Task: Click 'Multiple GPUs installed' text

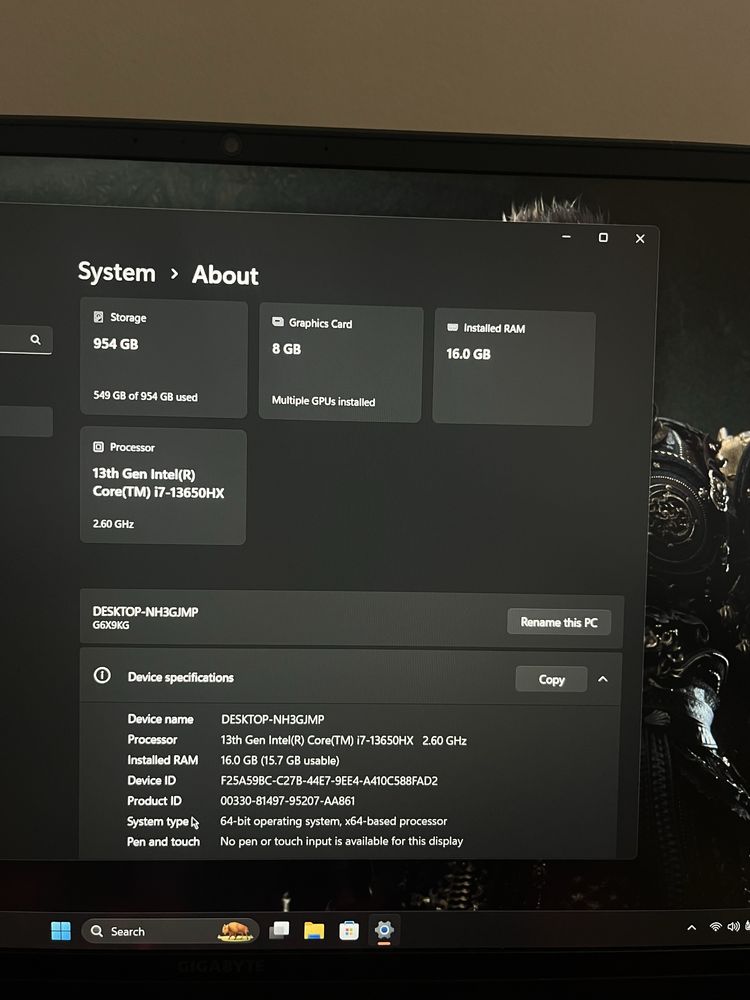Action: click(x=323, y=401)
